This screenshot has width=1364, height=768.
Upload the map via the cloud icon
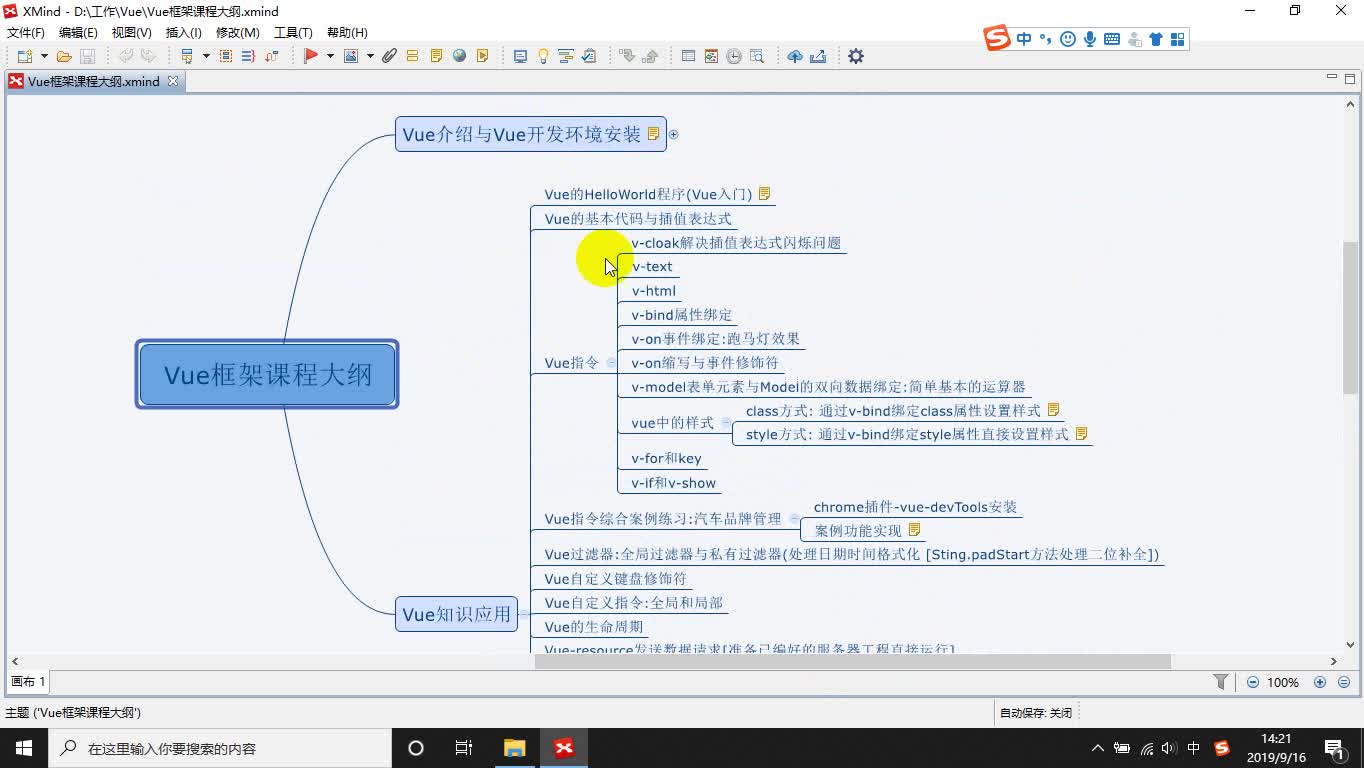(x=795, y=56)
